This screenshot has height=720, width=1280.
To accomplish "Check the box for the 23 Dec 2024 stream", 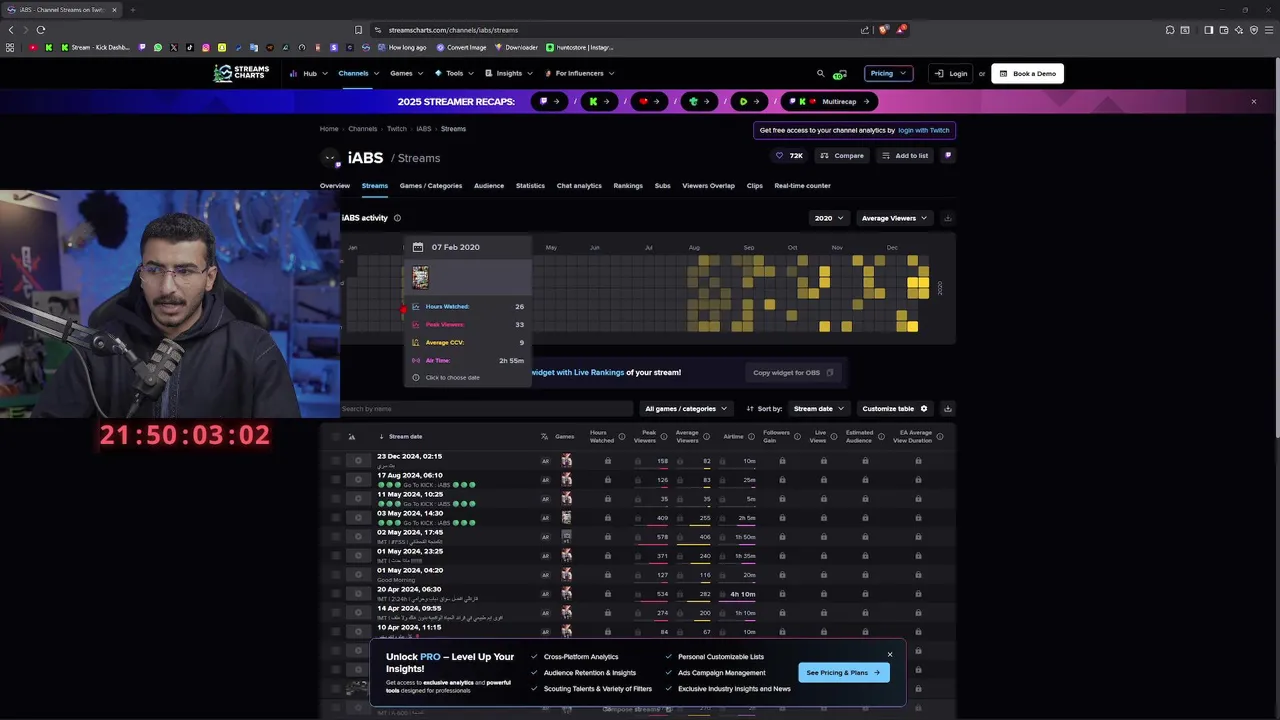I will pos(335,461).
